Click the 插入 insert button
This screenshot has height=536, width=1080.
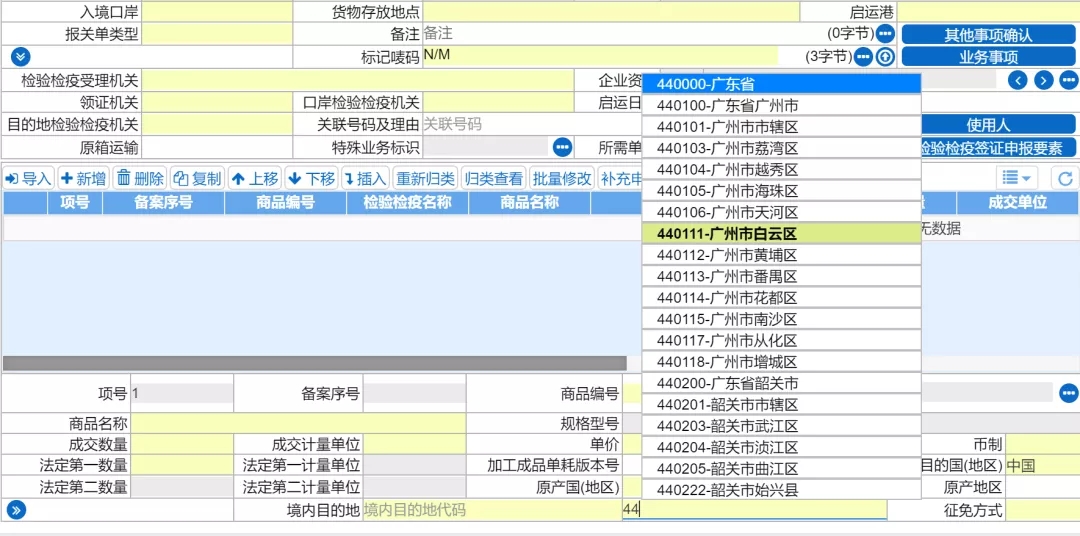[364, 179]
